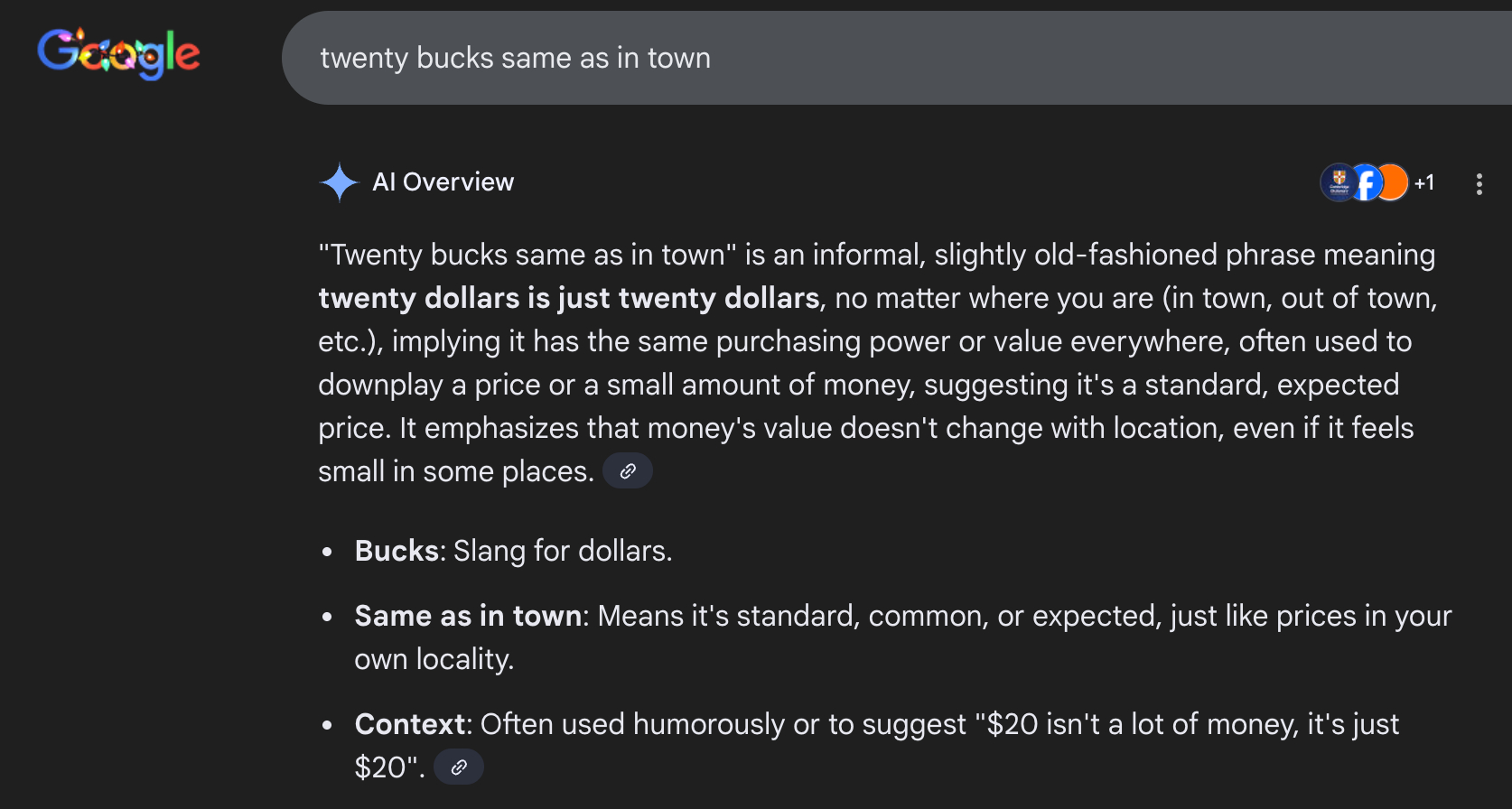This screenshot has width=1512, height=809.
Task: Open three-dot menu for AI Overview
Action: tap(1479, 184)
